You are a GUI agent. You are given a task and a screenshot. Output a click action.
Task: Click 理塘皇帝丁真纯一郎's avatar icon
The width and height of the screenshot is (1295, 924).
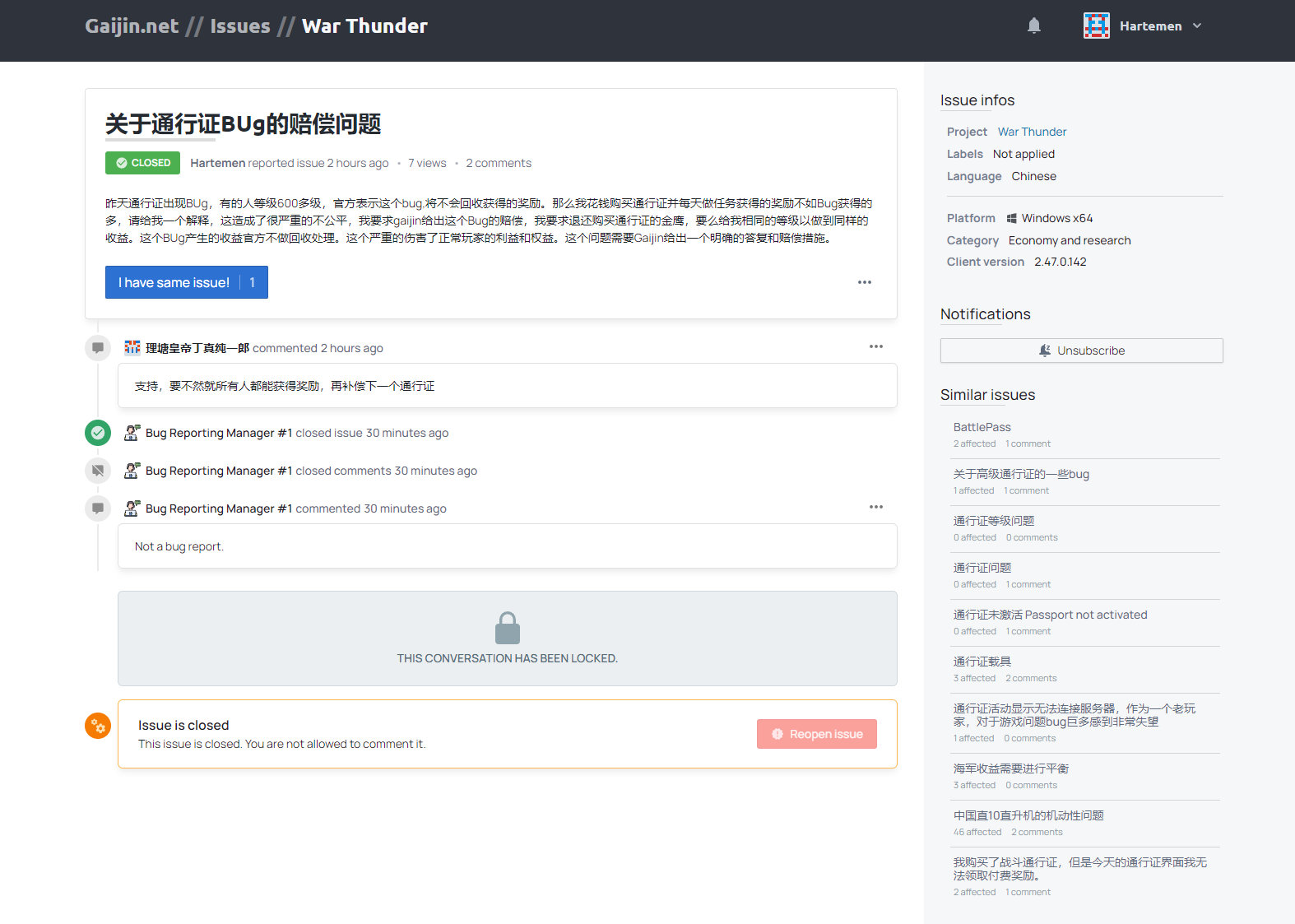tap(132, 348)
